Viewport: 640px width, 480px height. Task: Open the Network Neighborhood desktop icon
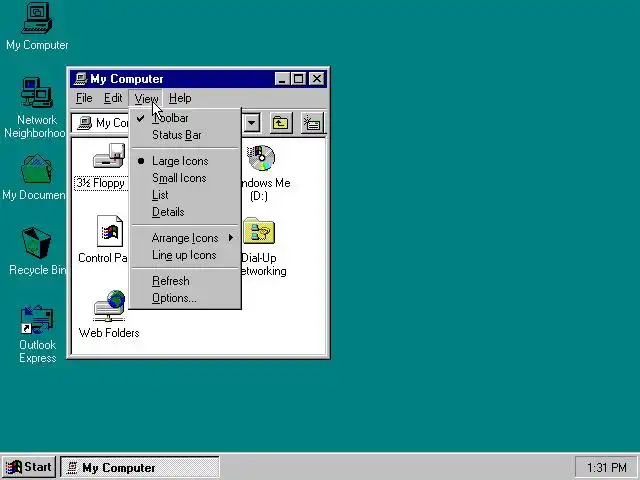tap(36, 107)
